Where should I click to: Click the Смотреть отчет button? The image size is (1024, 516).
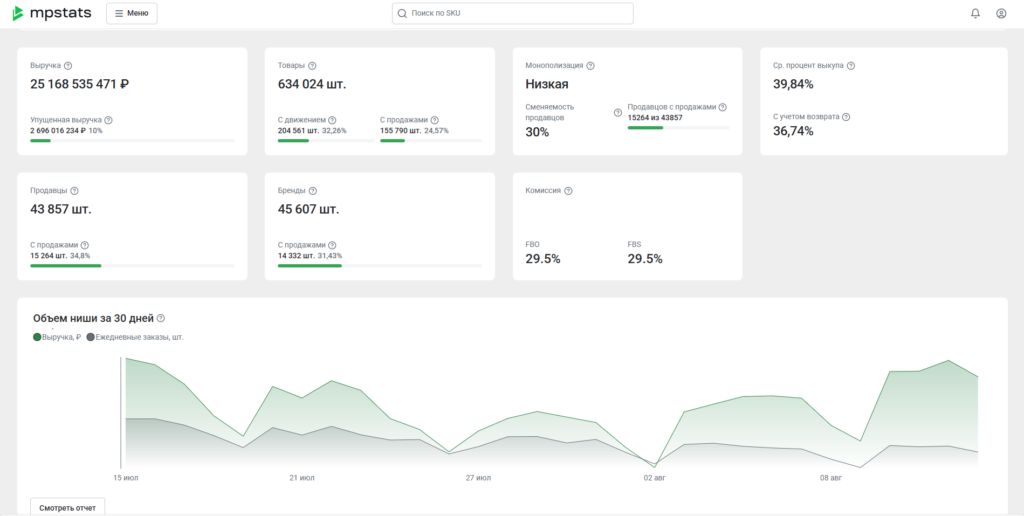[67, 507]
